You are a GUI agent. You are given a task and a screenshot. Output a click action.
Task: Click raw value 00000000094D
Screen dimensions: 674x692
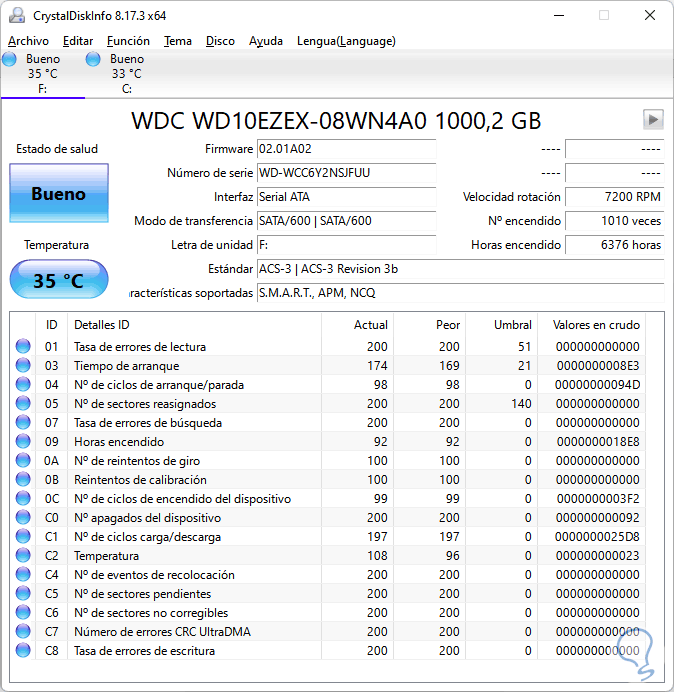[x=597, y=385]
